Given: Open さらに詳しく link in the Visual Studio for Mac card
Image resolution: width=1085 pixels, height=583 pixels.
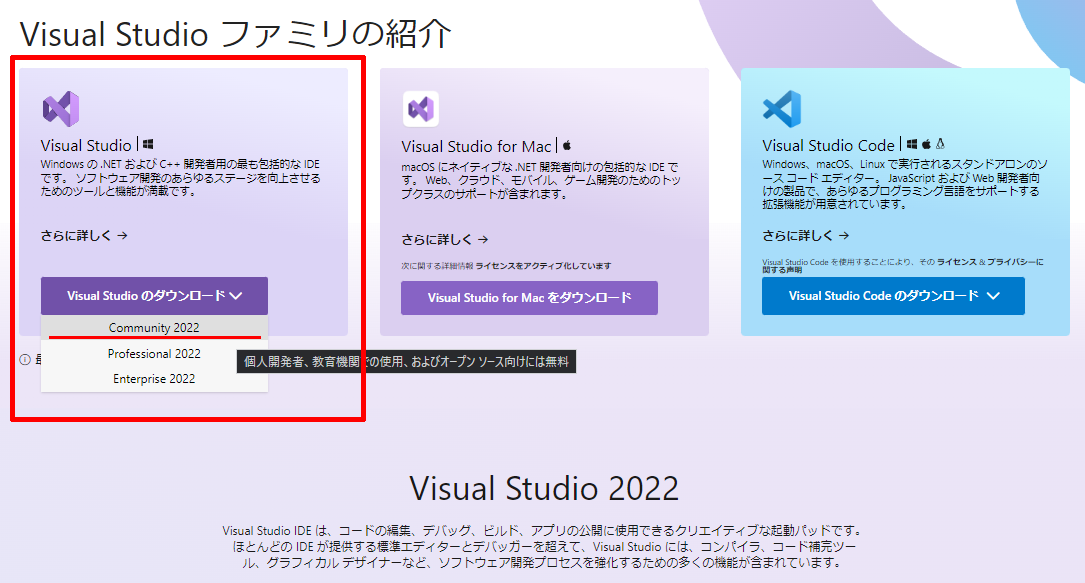Looking at the screenshot, I should tap(445, 239).
